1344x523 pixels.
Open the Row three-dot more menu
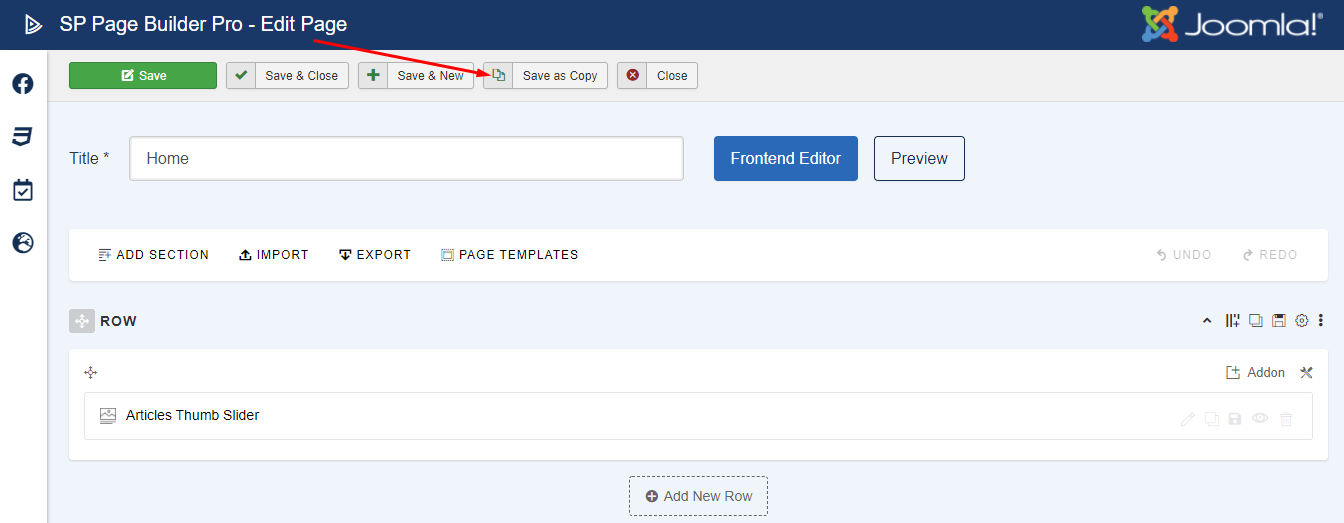click(1321, 321)
